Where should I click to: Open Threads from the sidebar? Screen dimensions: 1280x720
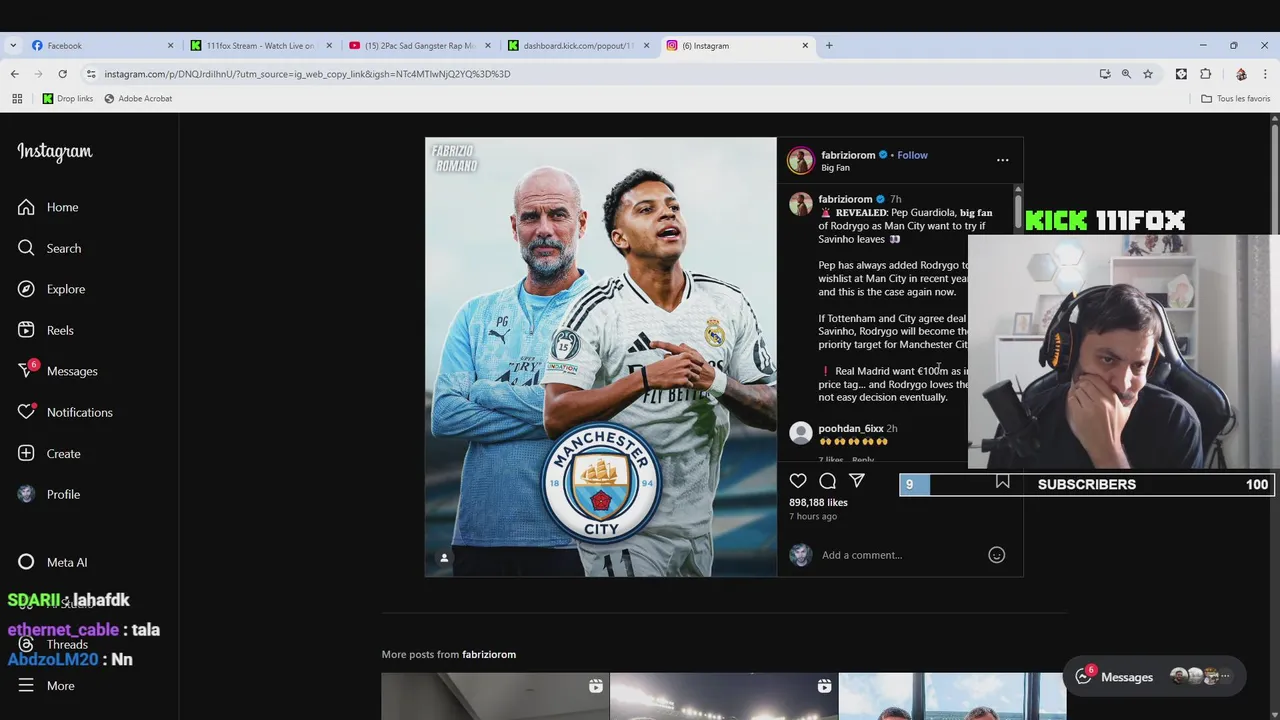pyautogui.click(x=52, y=644)
